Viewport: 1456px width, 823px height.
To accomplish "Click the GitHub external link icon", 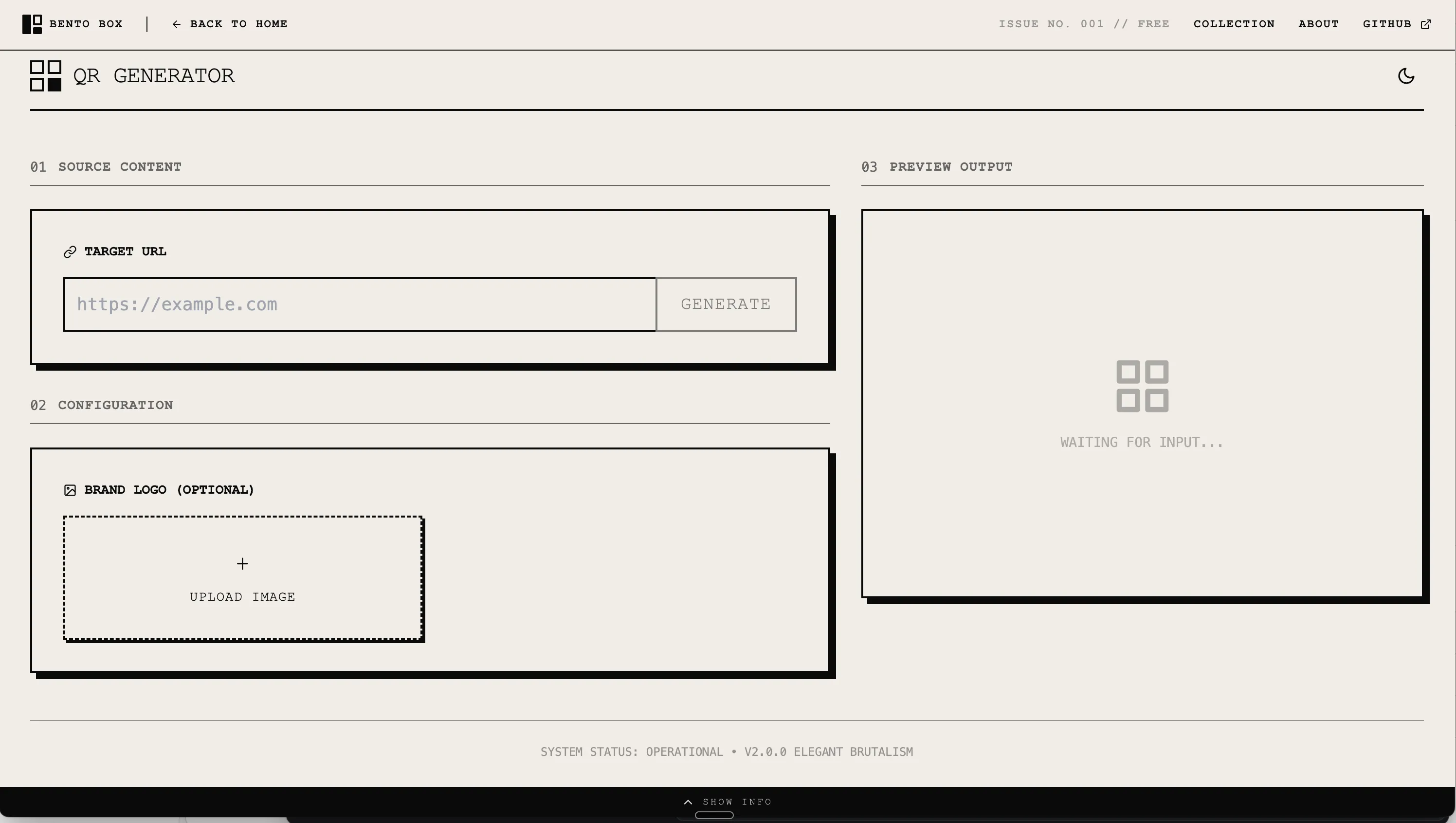I will (1425, 24).
